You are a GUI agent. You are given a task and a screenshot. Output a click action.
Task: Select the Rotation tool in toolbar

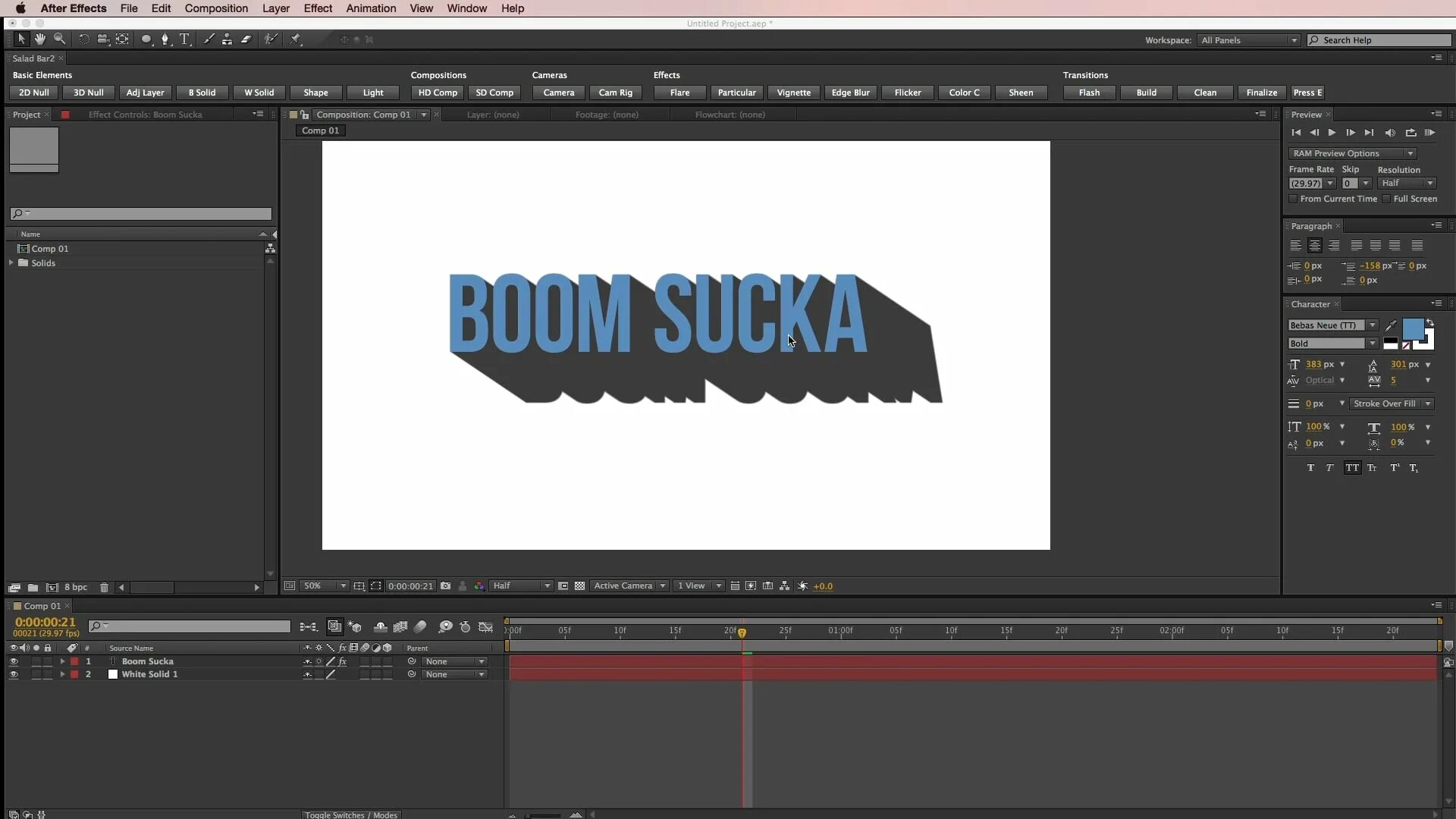[82, 39]
